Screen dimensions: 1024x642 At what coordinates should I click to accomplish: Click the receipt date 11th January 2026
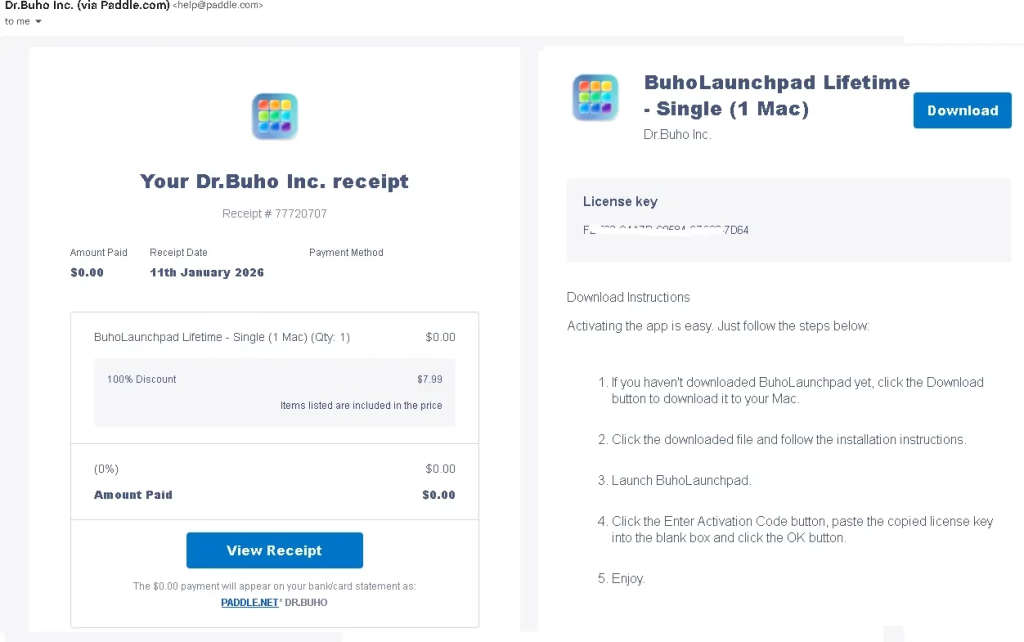pyautogui.click(x=207, y=272)
